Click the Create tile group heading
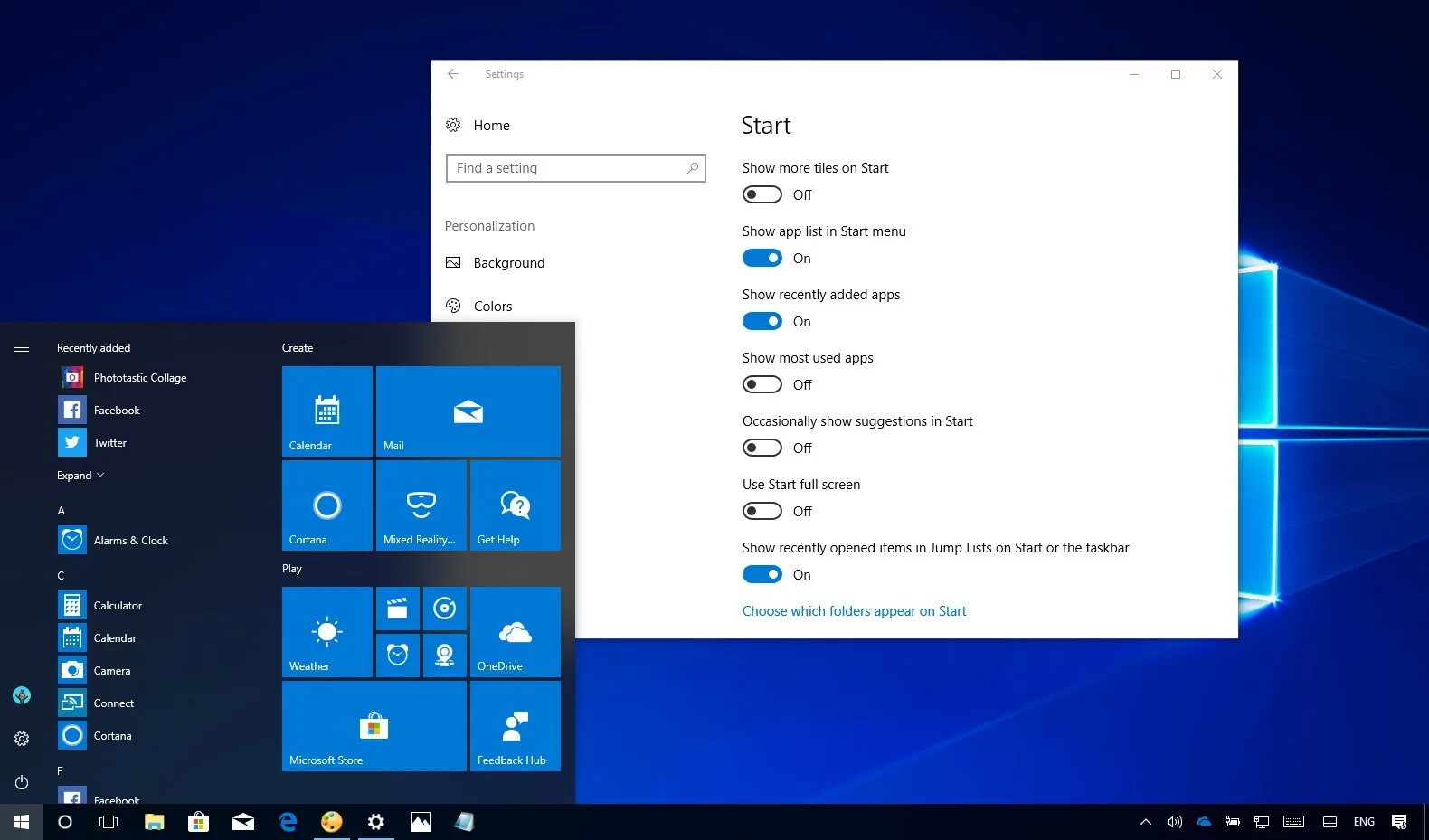This screenshot has height=840, width=1429. pos(298,348)
